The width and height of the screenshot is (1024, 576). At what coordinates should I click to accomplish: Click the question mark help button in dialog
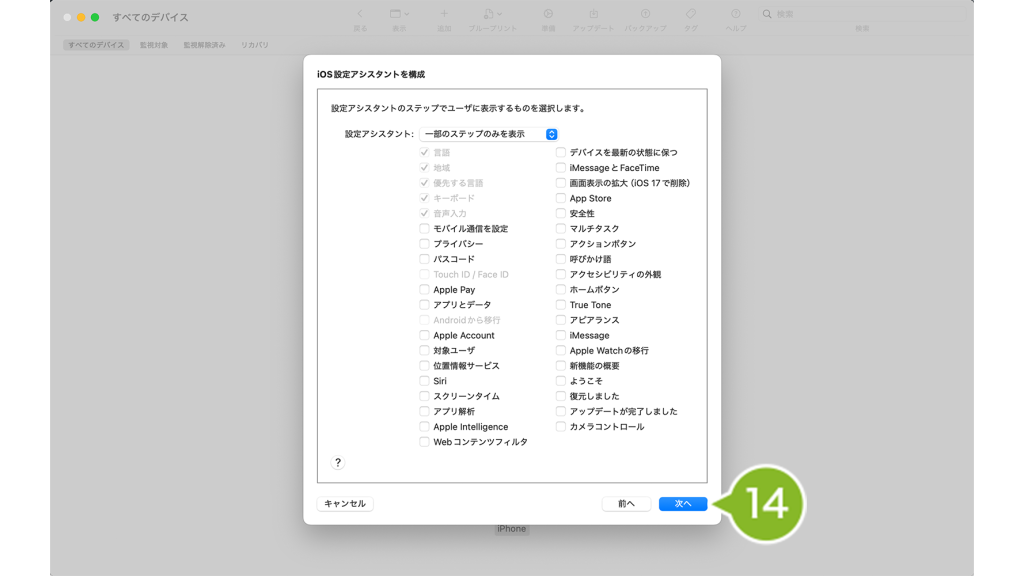[338, 462]
